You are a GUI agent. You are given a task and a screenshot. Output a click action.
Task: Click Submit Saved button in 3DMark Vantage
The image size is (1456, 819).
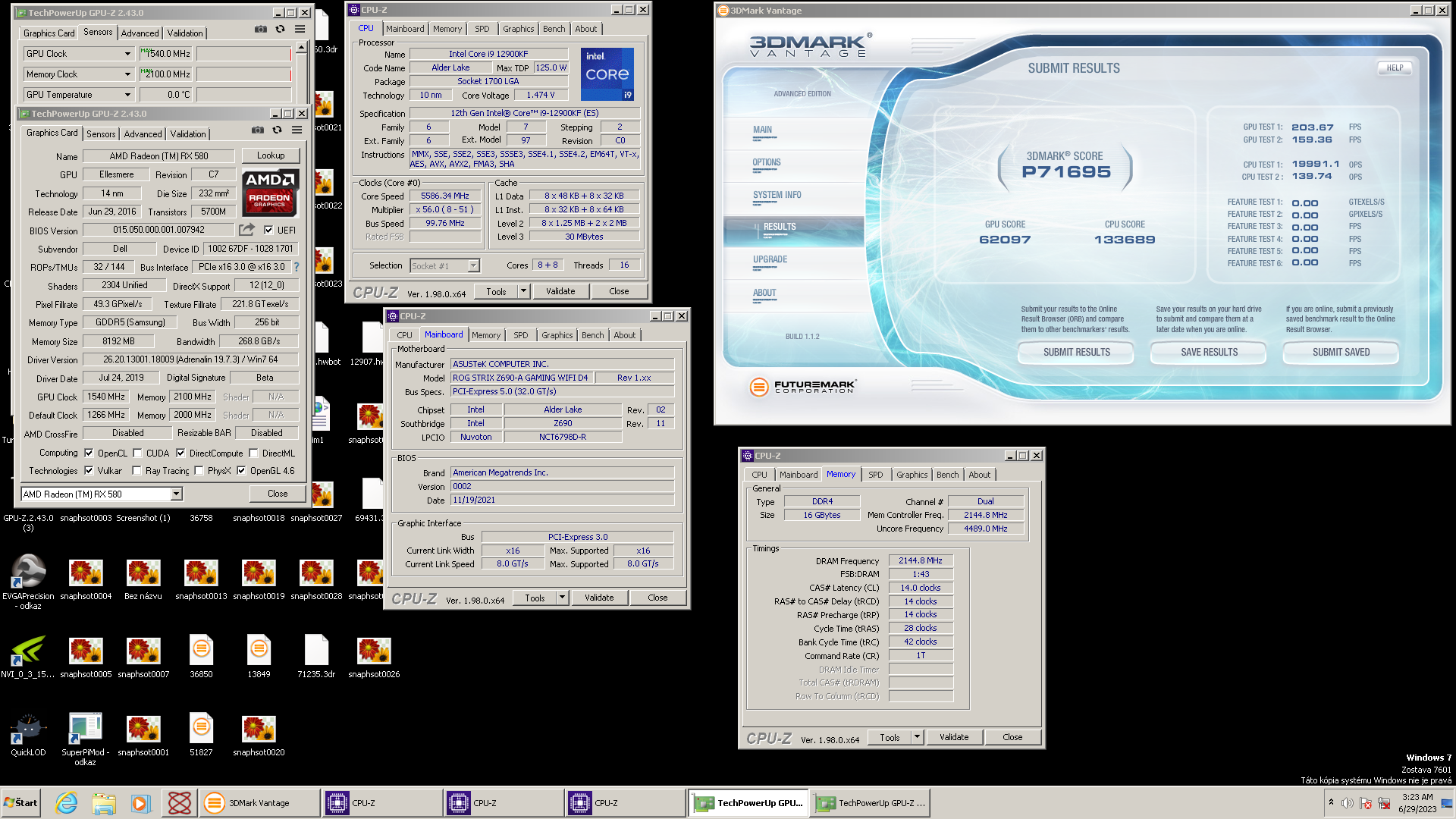pyautogui.click(x=1341, y=353)
